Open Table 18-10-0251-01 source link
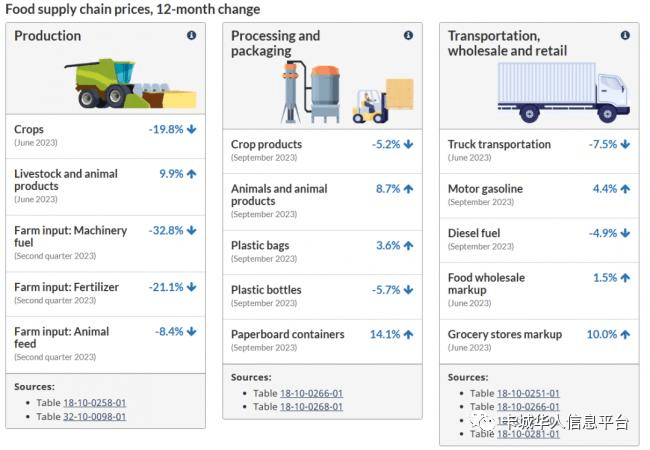The image size is (650, 450). [528, 394]
